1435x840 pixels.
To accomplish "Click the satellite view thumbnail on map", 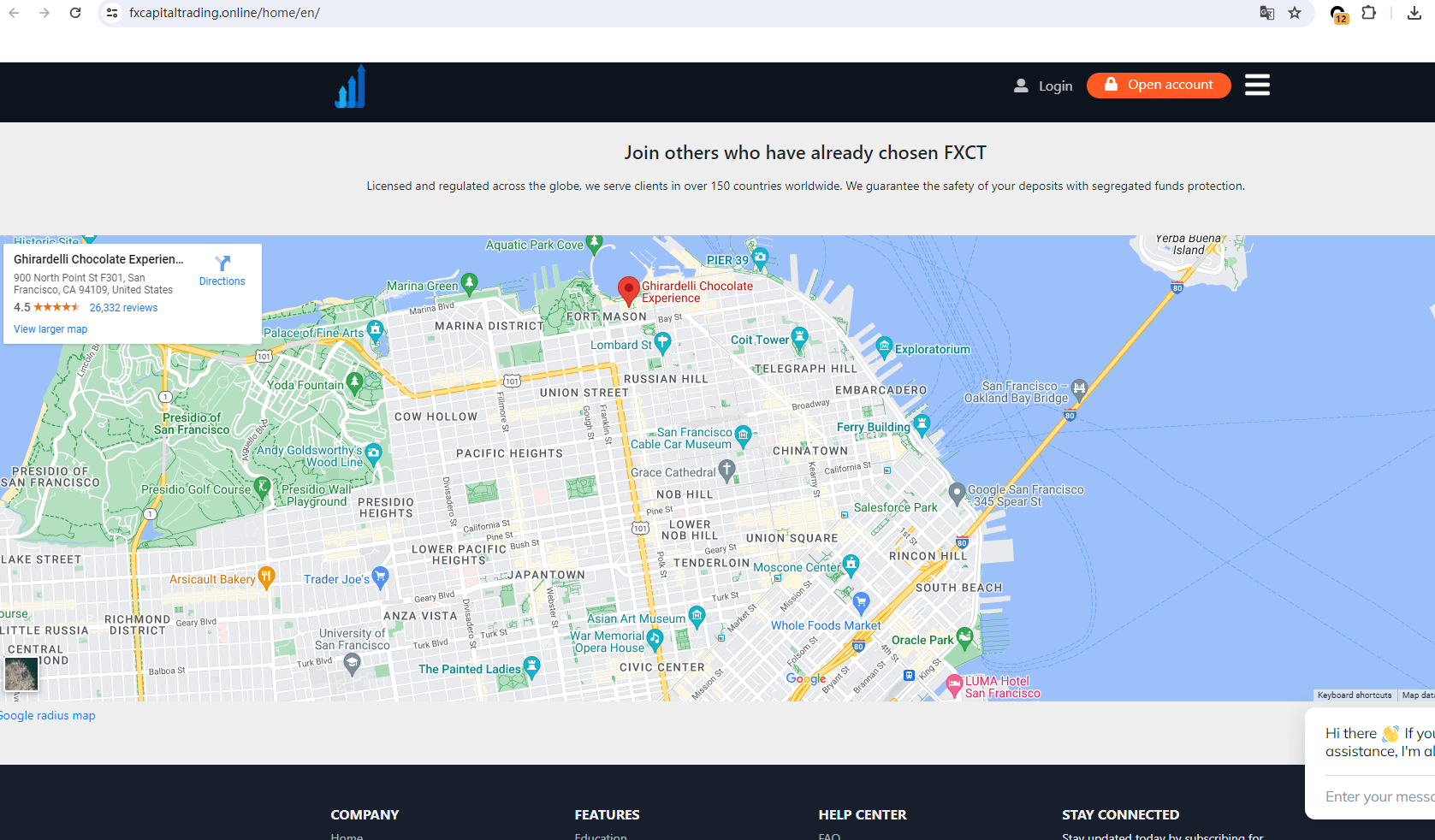I will (21, 674).
